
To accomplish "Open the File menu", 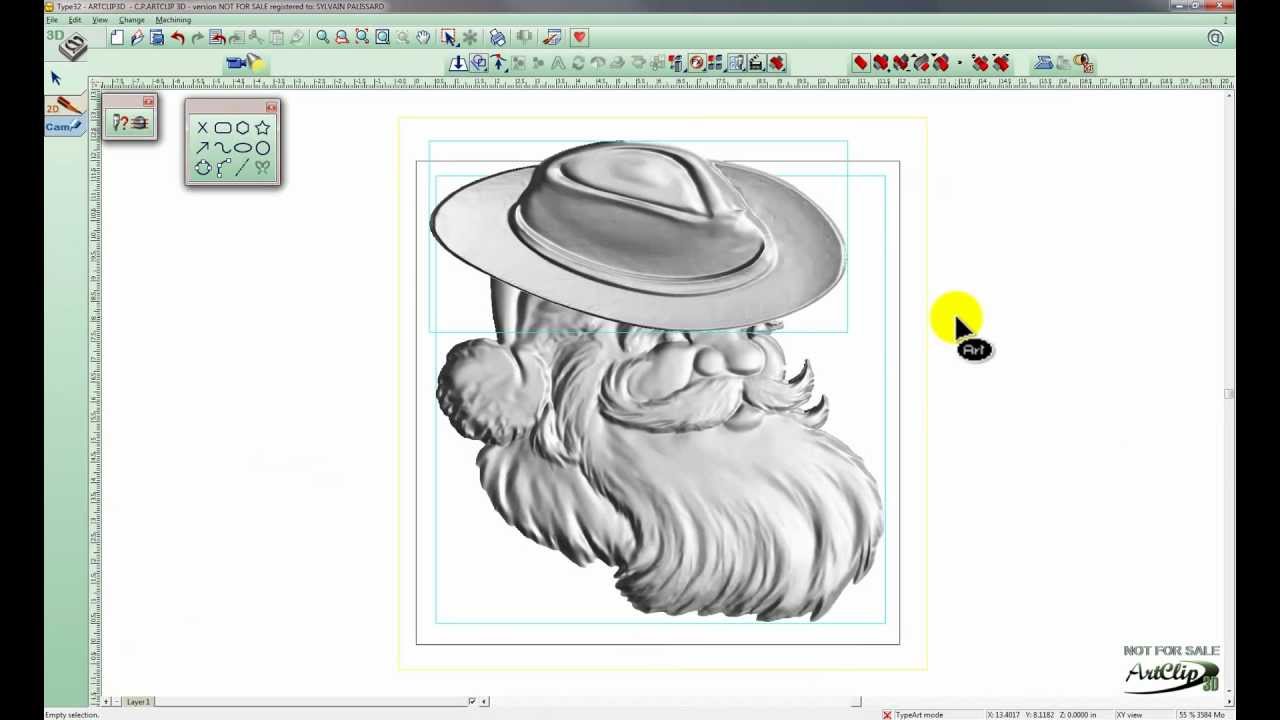I will tap(52, 20).
